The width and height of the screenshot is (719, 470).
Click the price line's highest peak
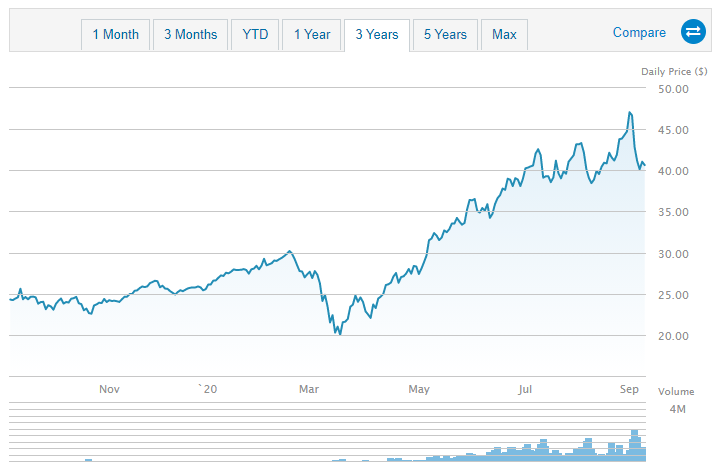click(x=630, y=112)
